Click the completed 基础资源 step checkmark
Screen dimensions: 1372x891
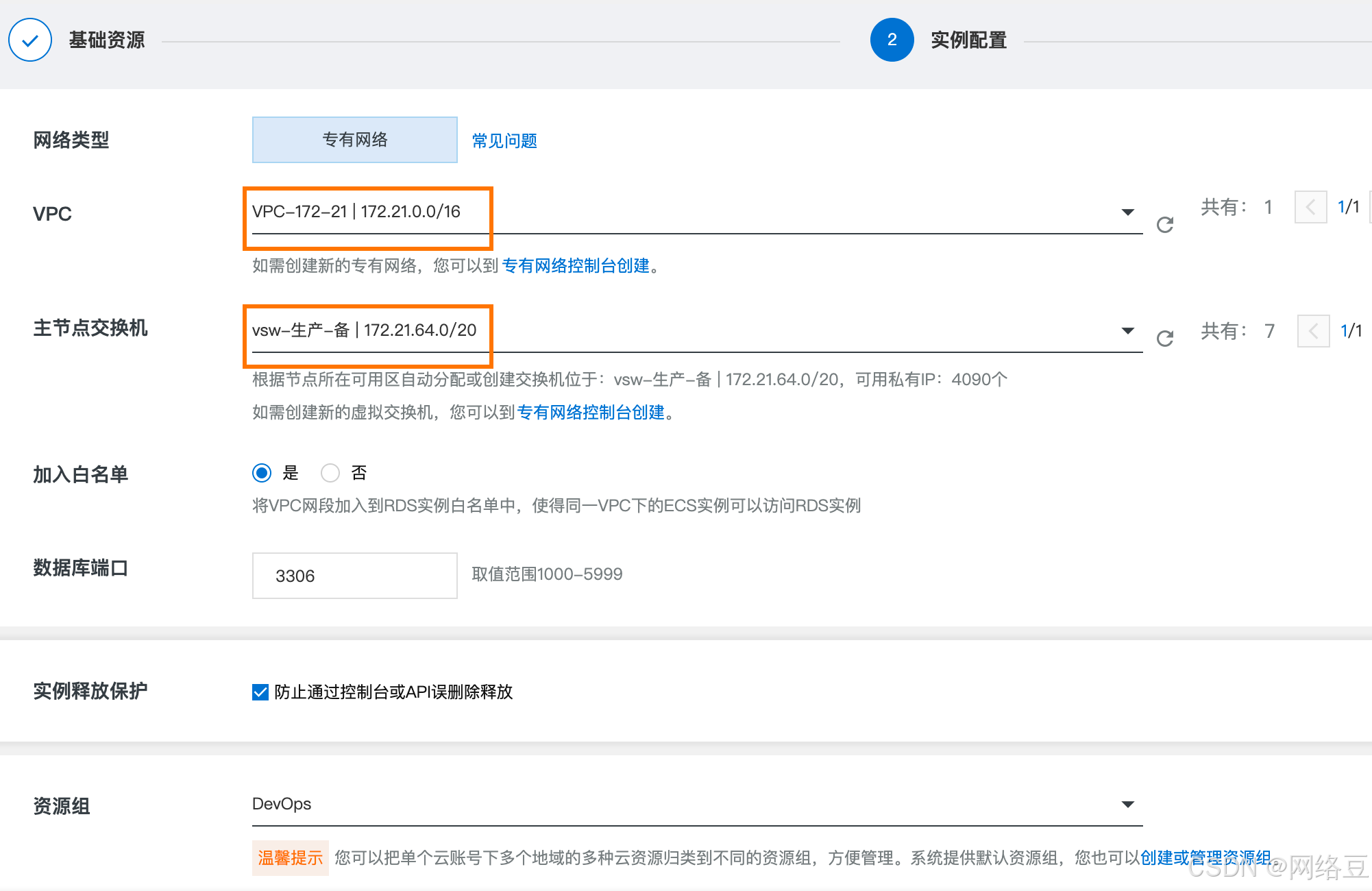coord(30,40)
